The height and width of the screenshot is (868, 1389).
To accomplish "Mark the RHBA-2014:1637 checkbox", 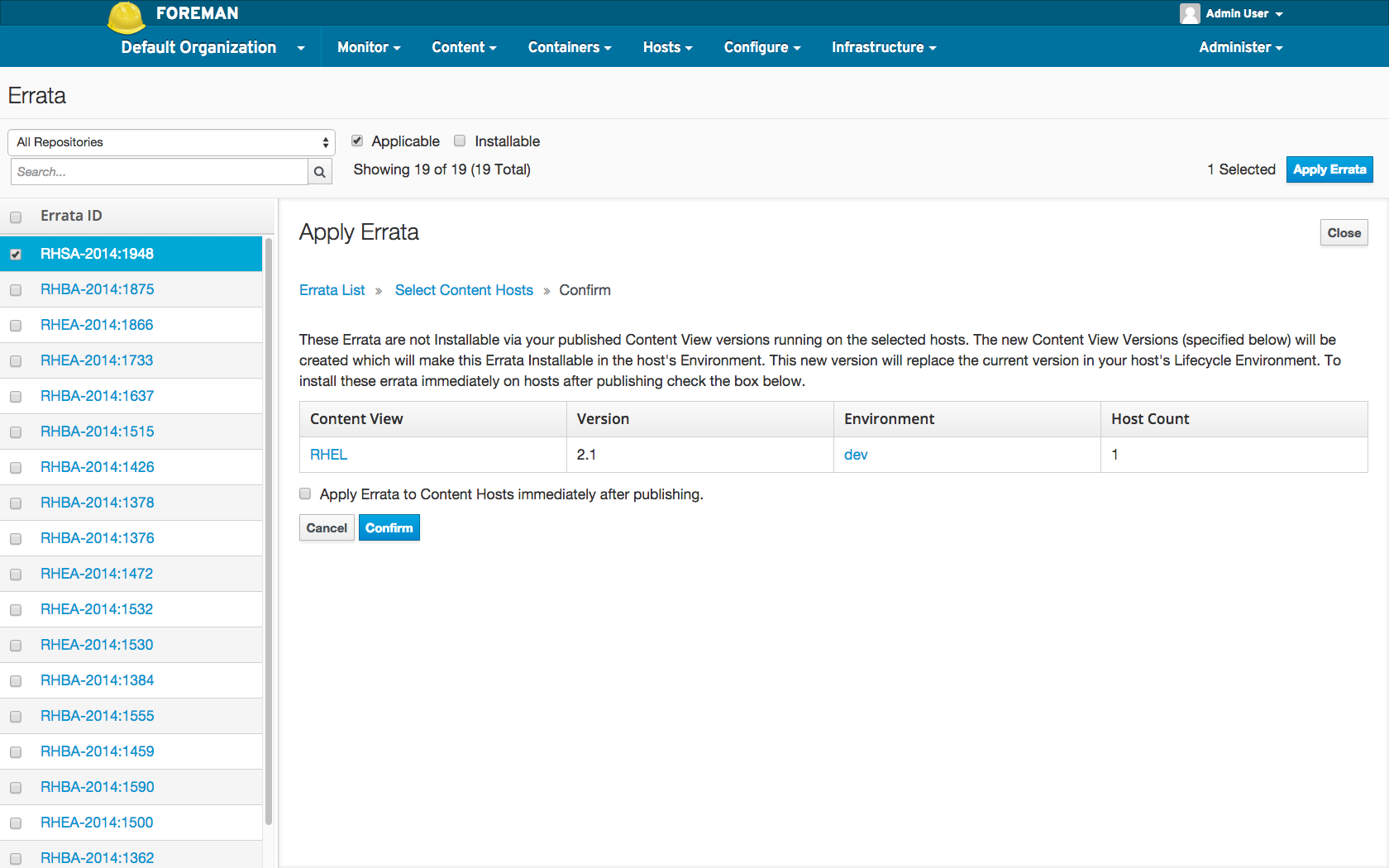I will click(x=16, y=397).
